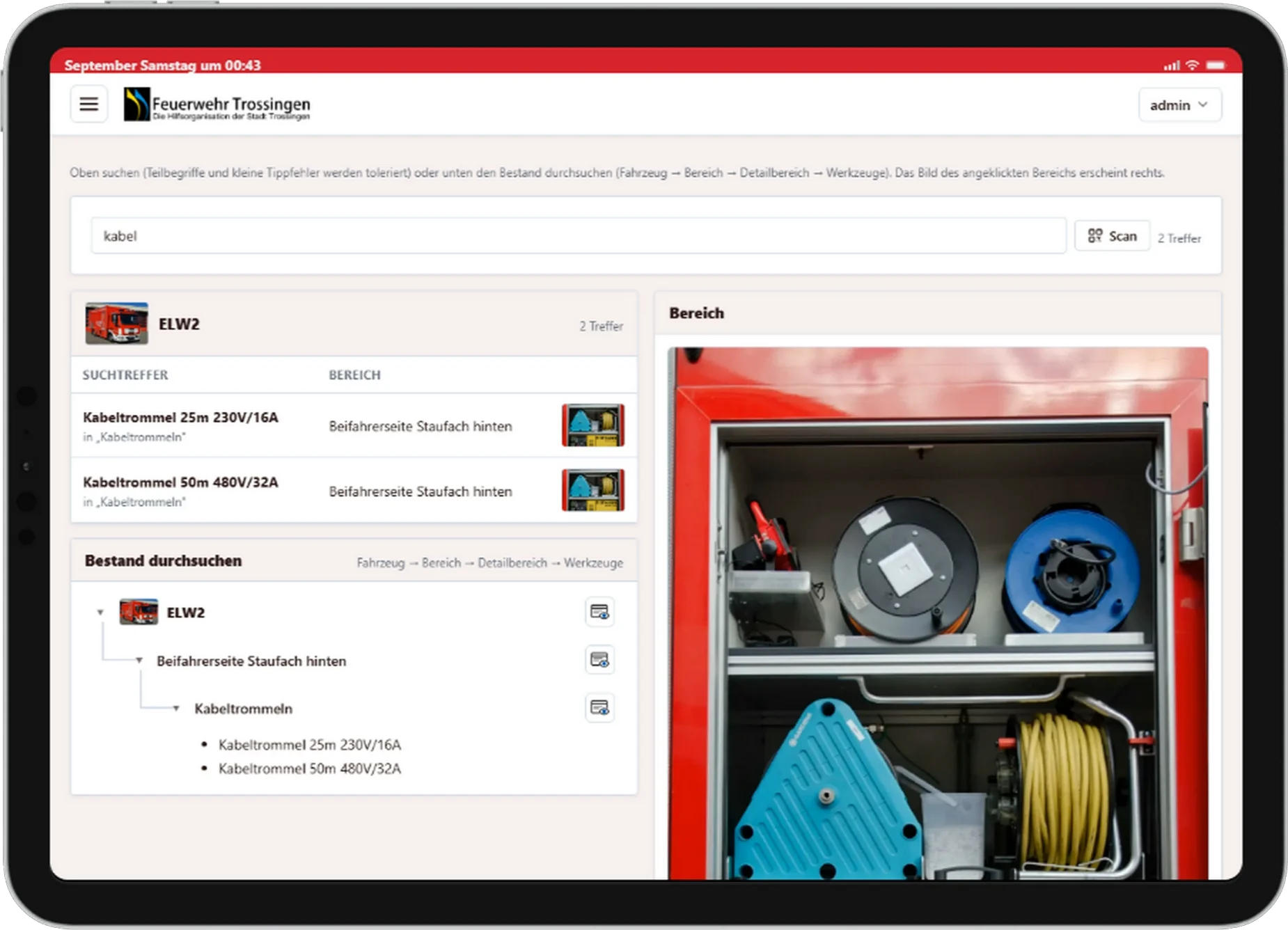The image size is (1288, 930).
Task: Collapse the ELW2 tree node
Action: click(100, 613)
